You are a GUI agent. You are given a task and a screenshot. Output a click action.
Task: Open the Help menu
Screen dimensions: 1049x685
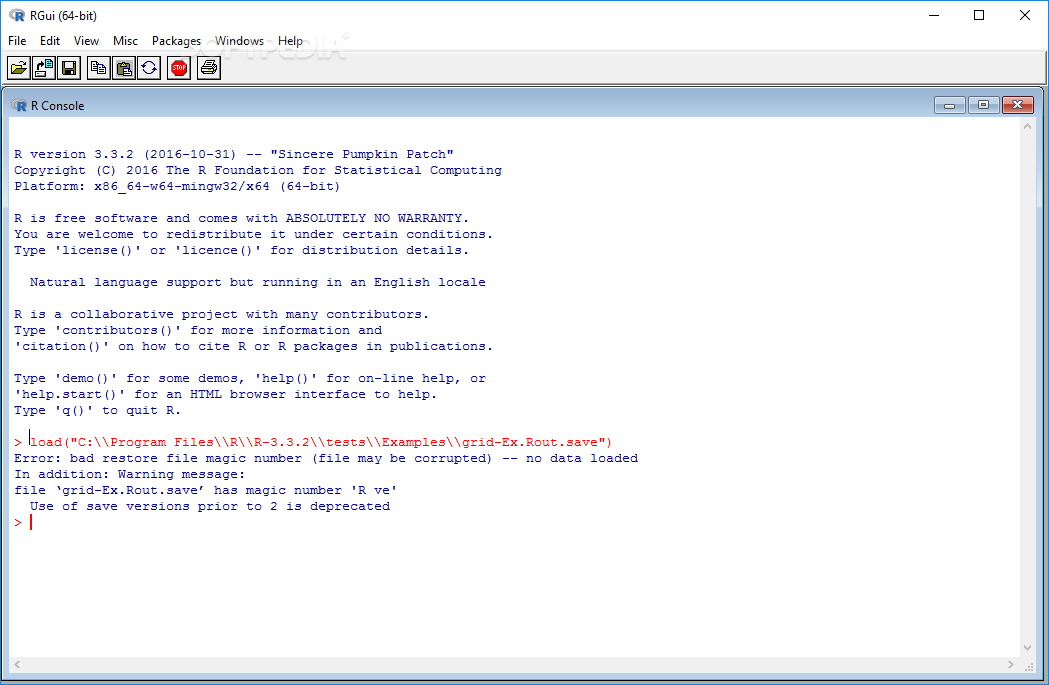290,41
